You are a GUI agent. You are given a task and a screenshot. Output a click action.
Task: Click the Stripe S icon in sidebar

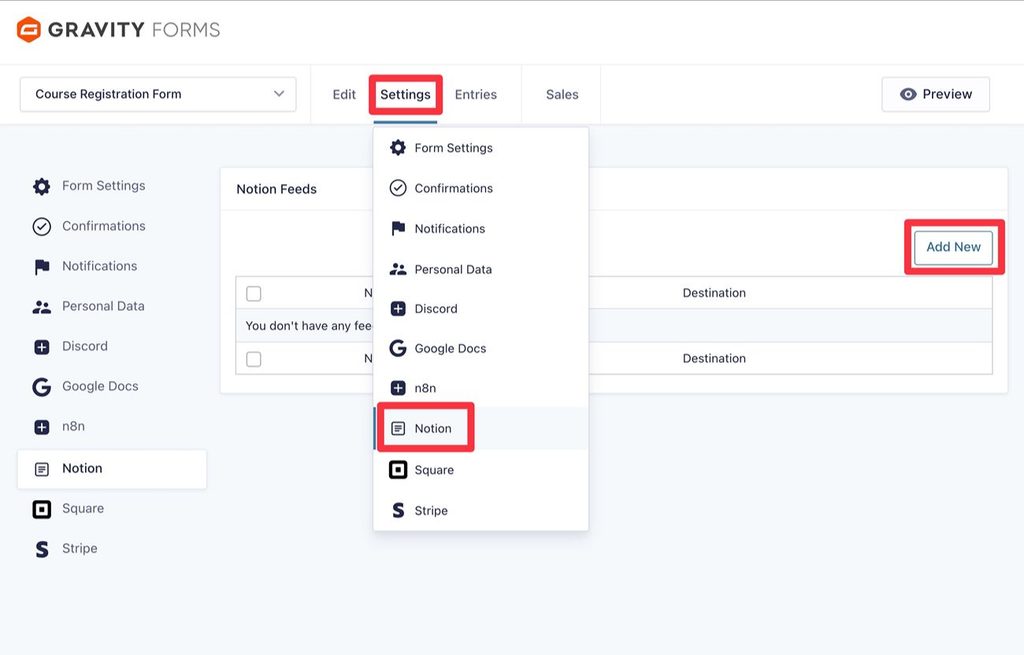[42, 549]
